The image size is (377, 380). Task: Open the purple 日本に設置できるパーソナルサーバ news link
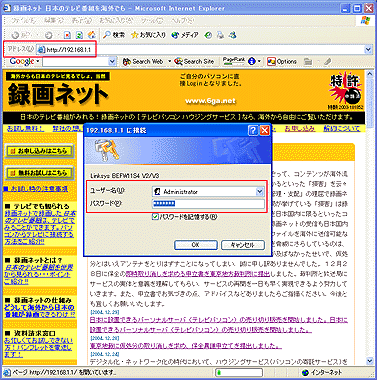(219, 324)
